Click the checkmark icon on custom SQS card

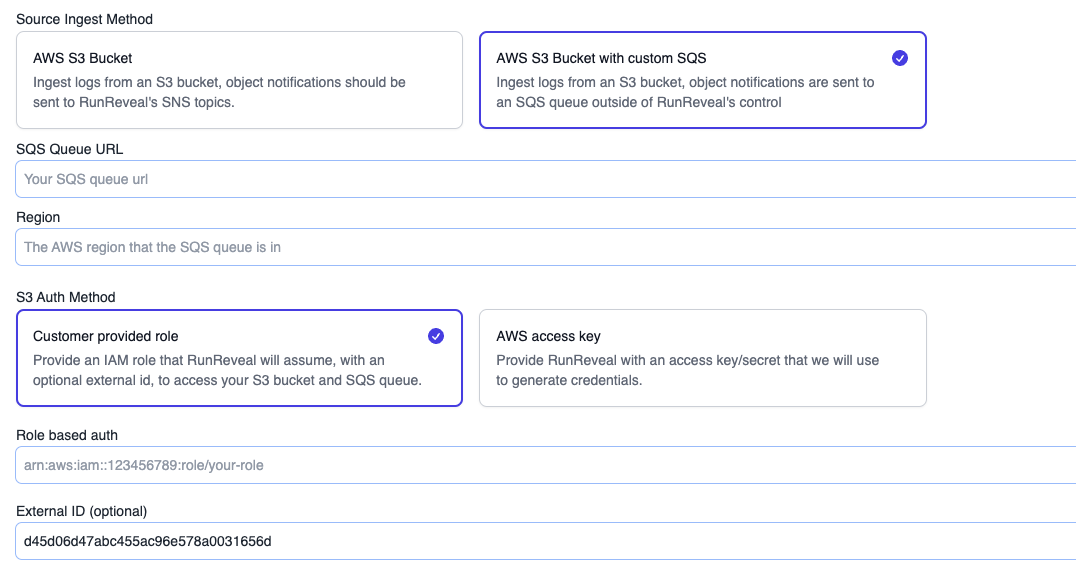coord(900,58)
